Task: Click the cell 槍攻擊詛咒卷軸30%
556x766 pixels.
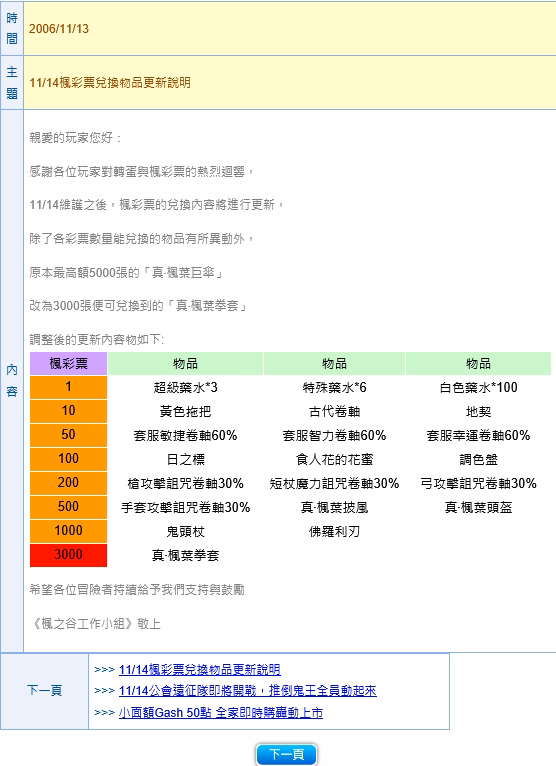Action: click(186, 483)
